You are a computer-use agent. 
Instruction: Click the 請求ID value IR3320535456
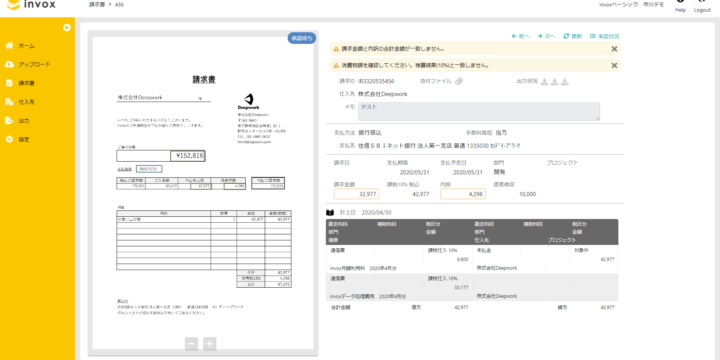pos(376,81)
